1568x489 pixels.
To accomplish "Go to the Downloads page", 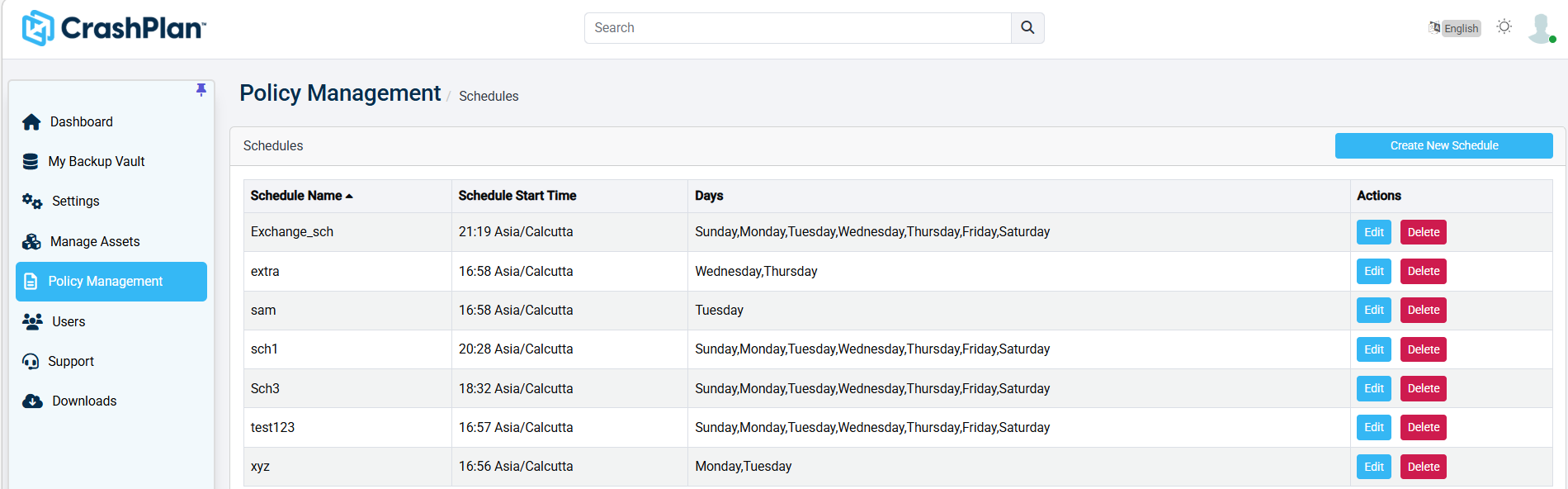I will (x=111, y=401).
